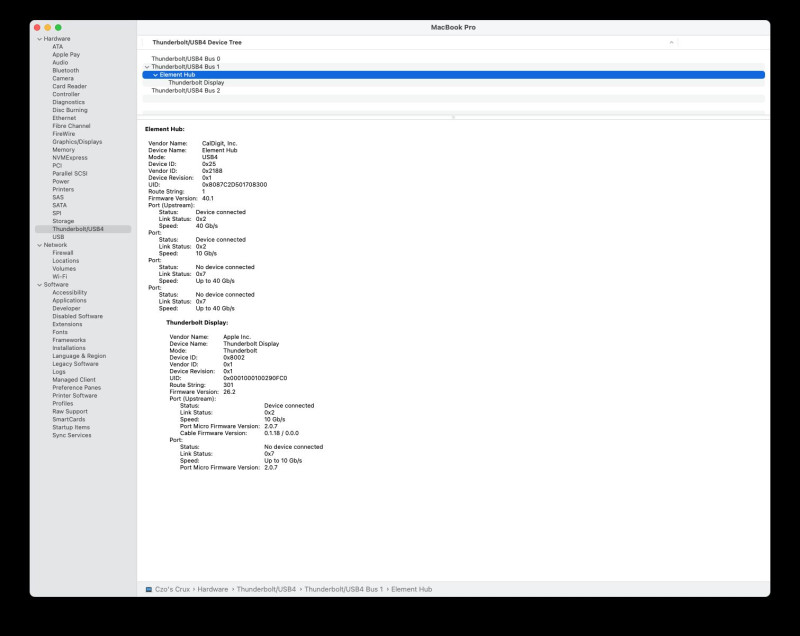Select NVMExpress in the sidebar

[x=70, y=158]
